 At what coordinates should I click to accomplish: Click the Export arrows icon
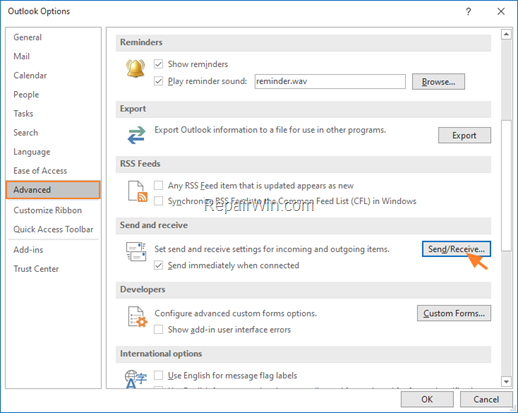137,135
